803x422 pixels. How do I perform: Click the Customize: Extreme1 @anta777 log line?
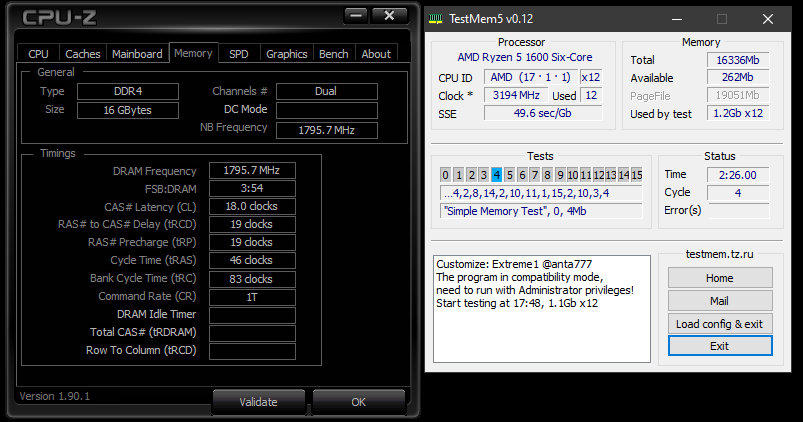tap(514, 264)
